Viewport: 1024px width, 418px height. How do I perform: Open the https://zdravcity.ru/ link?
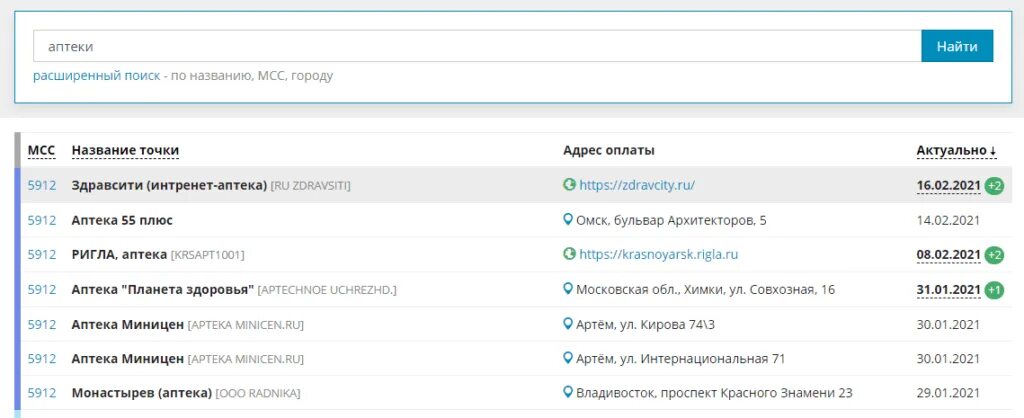[636, 185]
